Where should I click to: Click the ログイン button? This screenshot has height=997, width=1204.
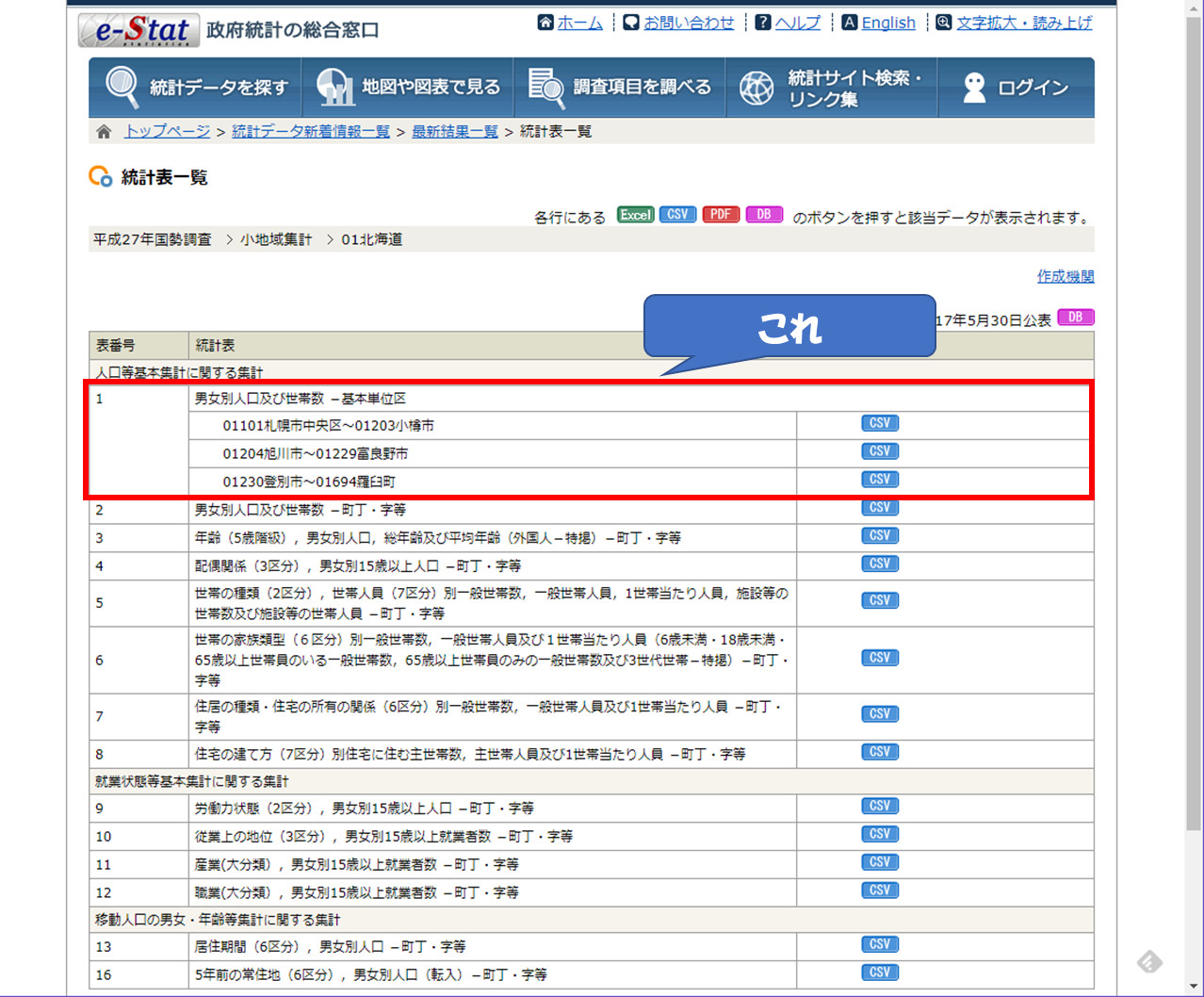click(x=1016, y=88)
